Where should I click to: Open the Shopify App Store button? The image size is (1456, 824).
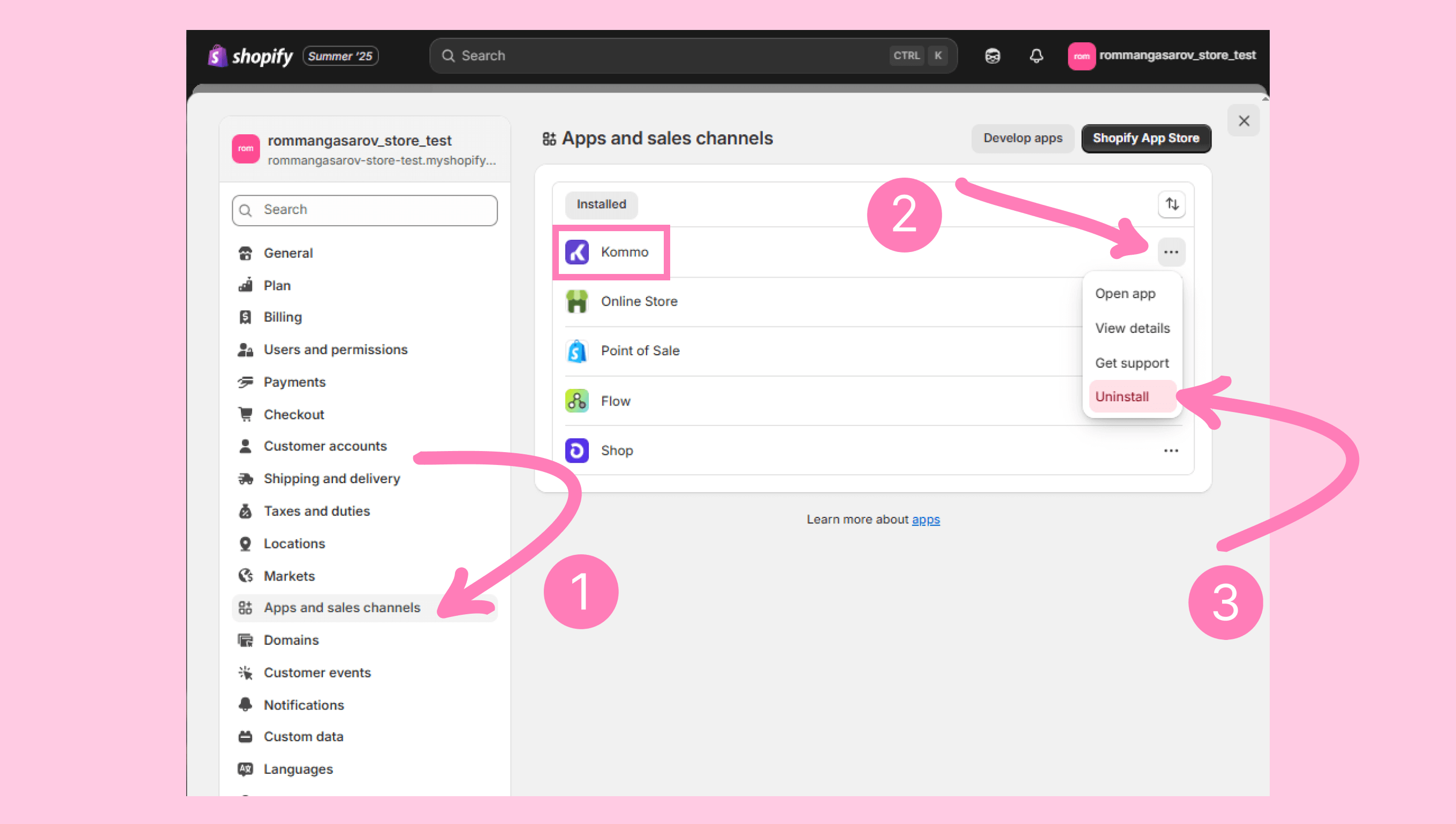(x=1146, y=138)
